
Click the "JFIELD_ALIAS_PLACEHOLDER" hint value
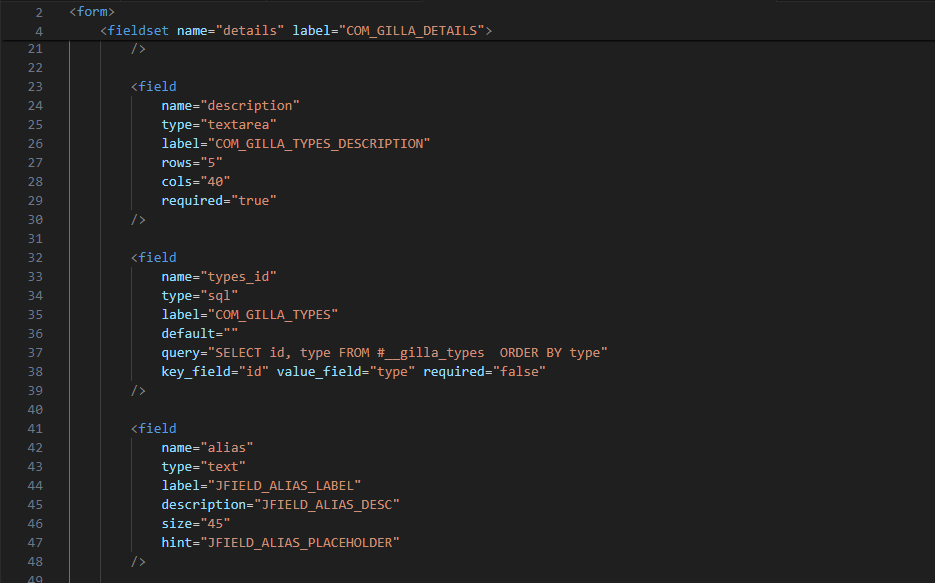[x=301, y=542]
